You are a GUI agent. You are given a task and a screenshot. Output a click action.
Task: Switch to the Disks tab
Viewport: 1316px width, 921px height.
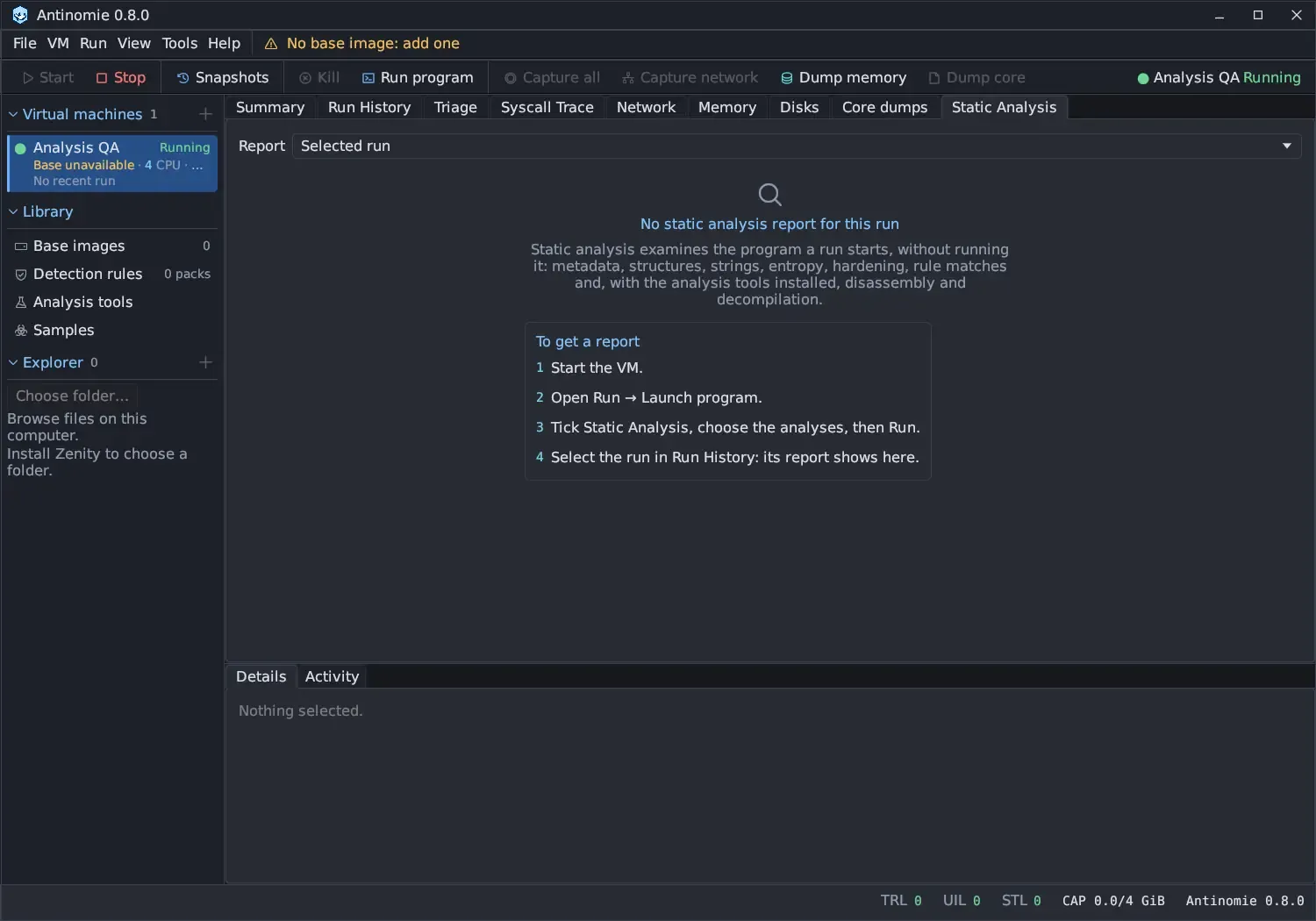point(799,107)
